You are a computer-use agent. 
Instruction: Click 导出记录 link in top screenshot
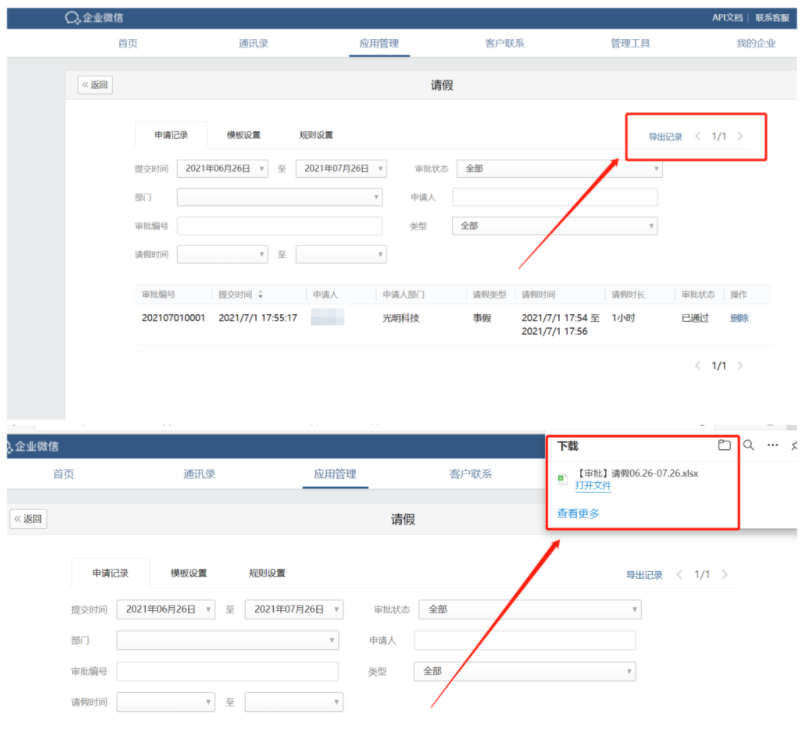pos(665,137)
